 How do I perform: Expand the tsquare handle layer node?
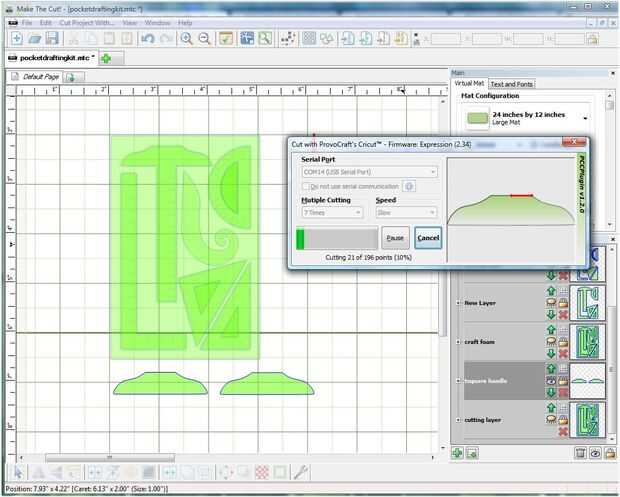458,381
